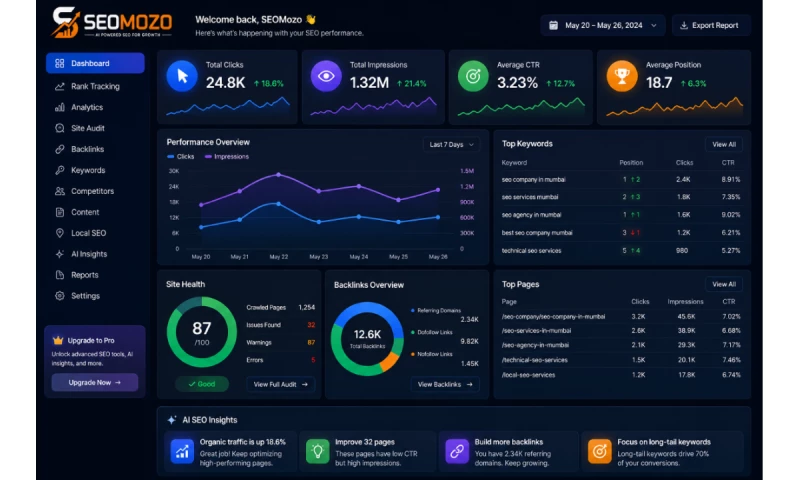This screenshot has width=800, height=480.
Task: Toggle the Clicks legend series
Action: click(x=181, y=157)
